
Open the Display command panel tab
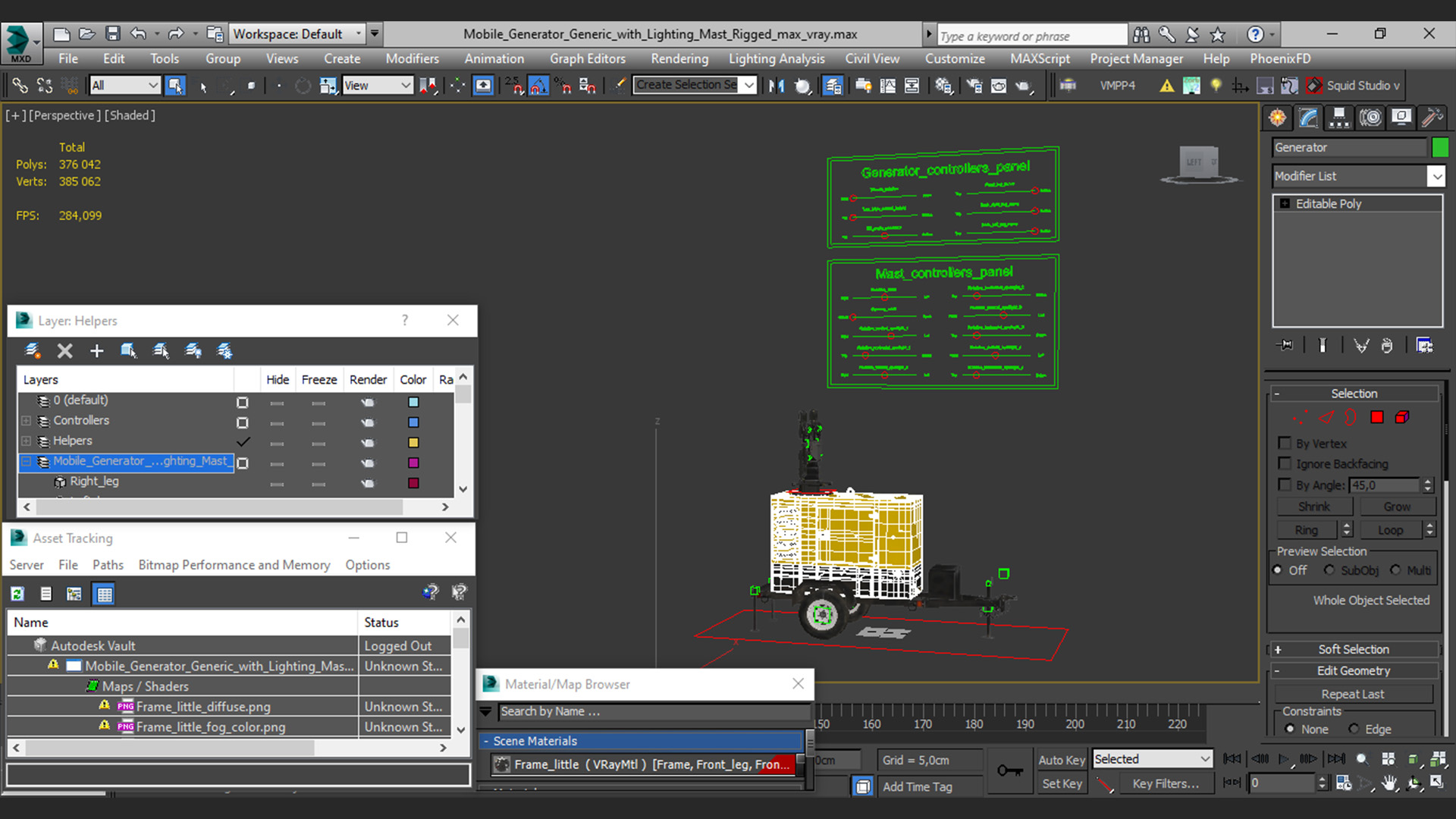[1401, 118]
